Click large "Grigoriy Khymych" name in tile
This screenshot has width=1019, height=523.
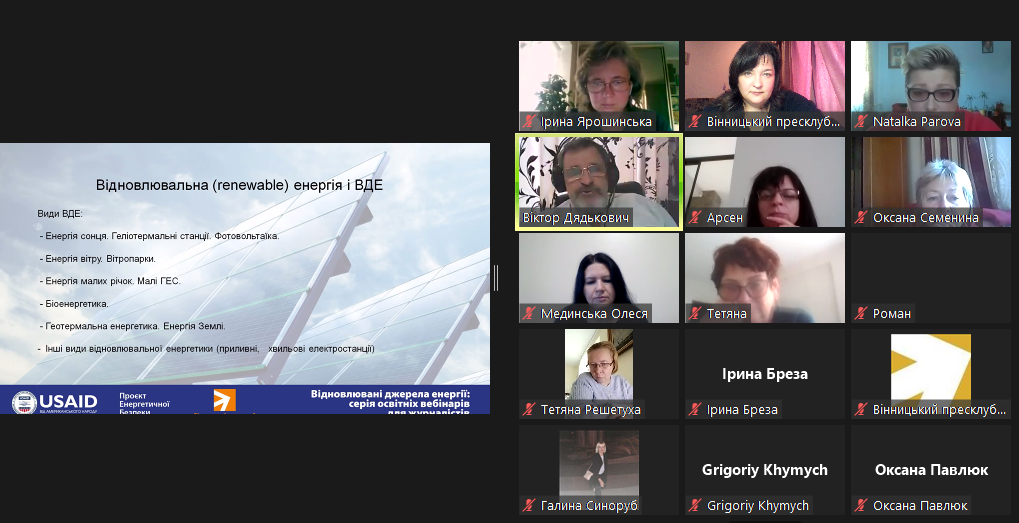pos(765,470)
